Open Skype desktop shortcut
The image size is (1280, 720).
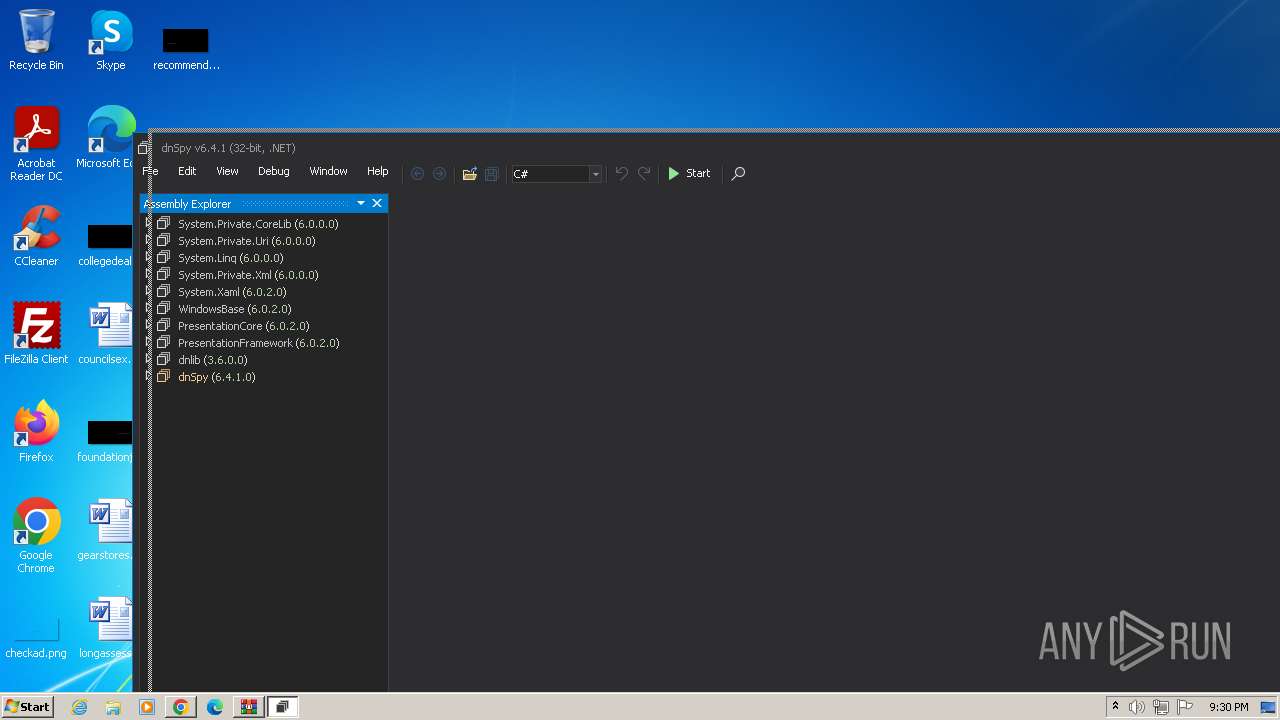110,40
